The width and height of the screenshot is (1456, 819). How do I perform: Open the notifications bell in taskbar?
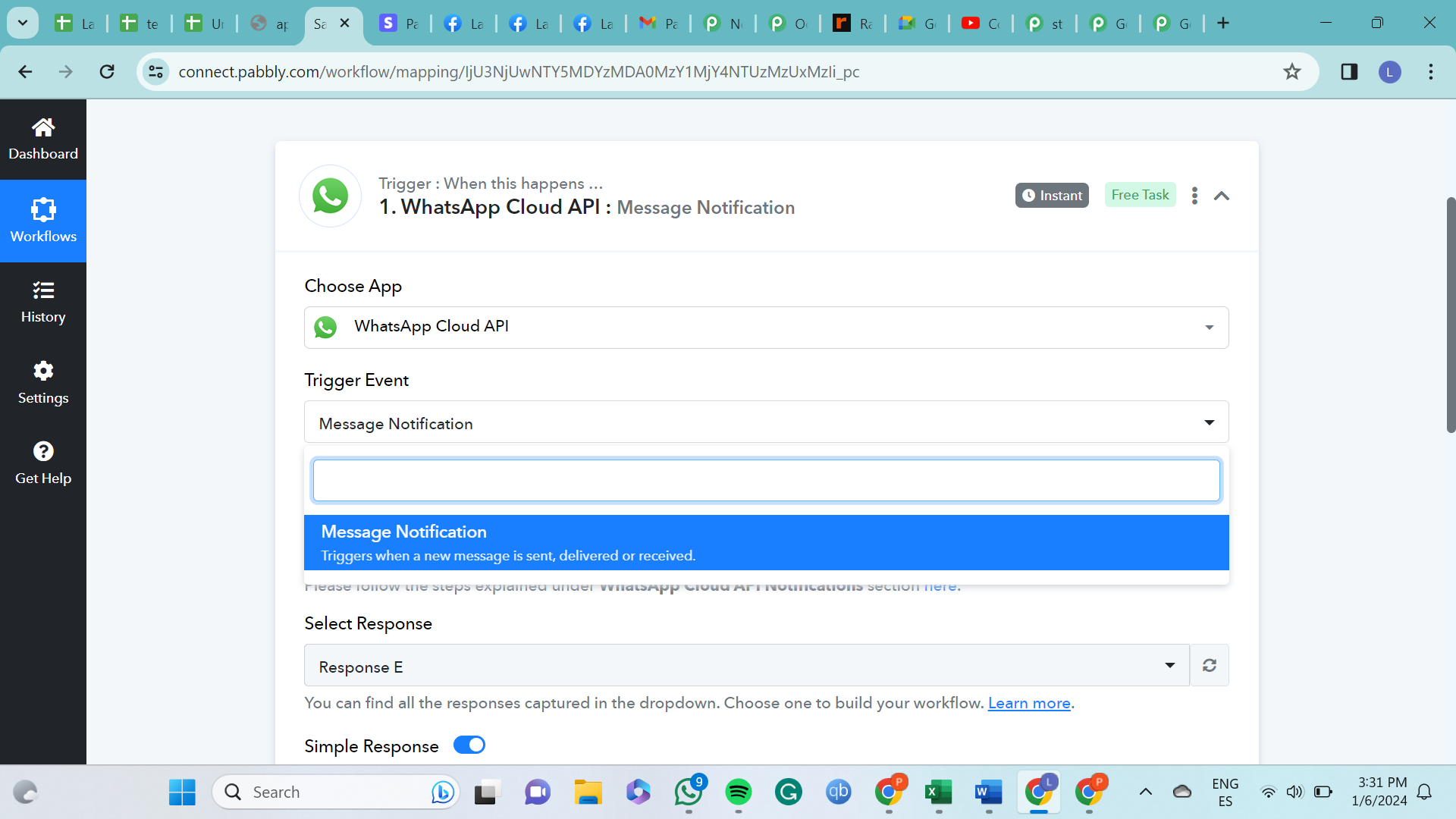coord(1425,792)
